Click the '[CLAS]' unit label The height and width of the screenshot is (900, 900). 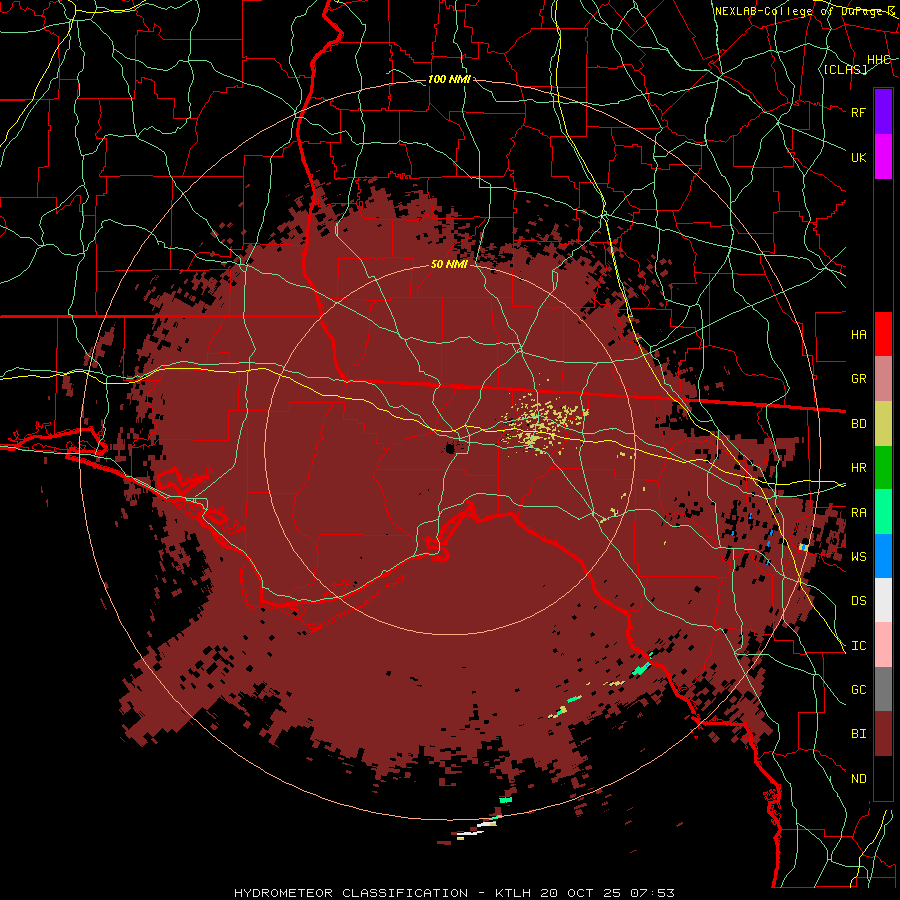tap(845, 69)
